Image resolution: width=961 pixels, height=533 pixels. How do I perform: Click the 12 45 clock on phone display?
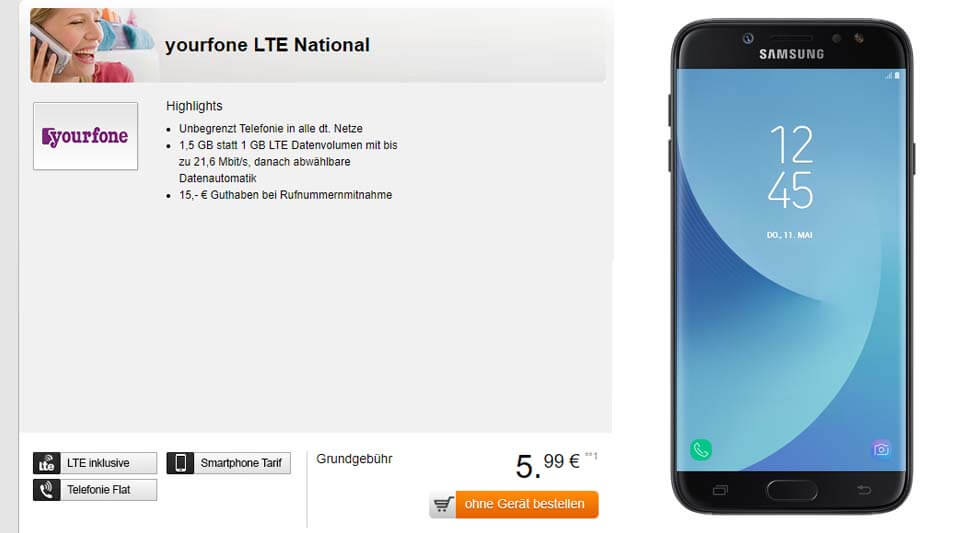coord(791,167)
